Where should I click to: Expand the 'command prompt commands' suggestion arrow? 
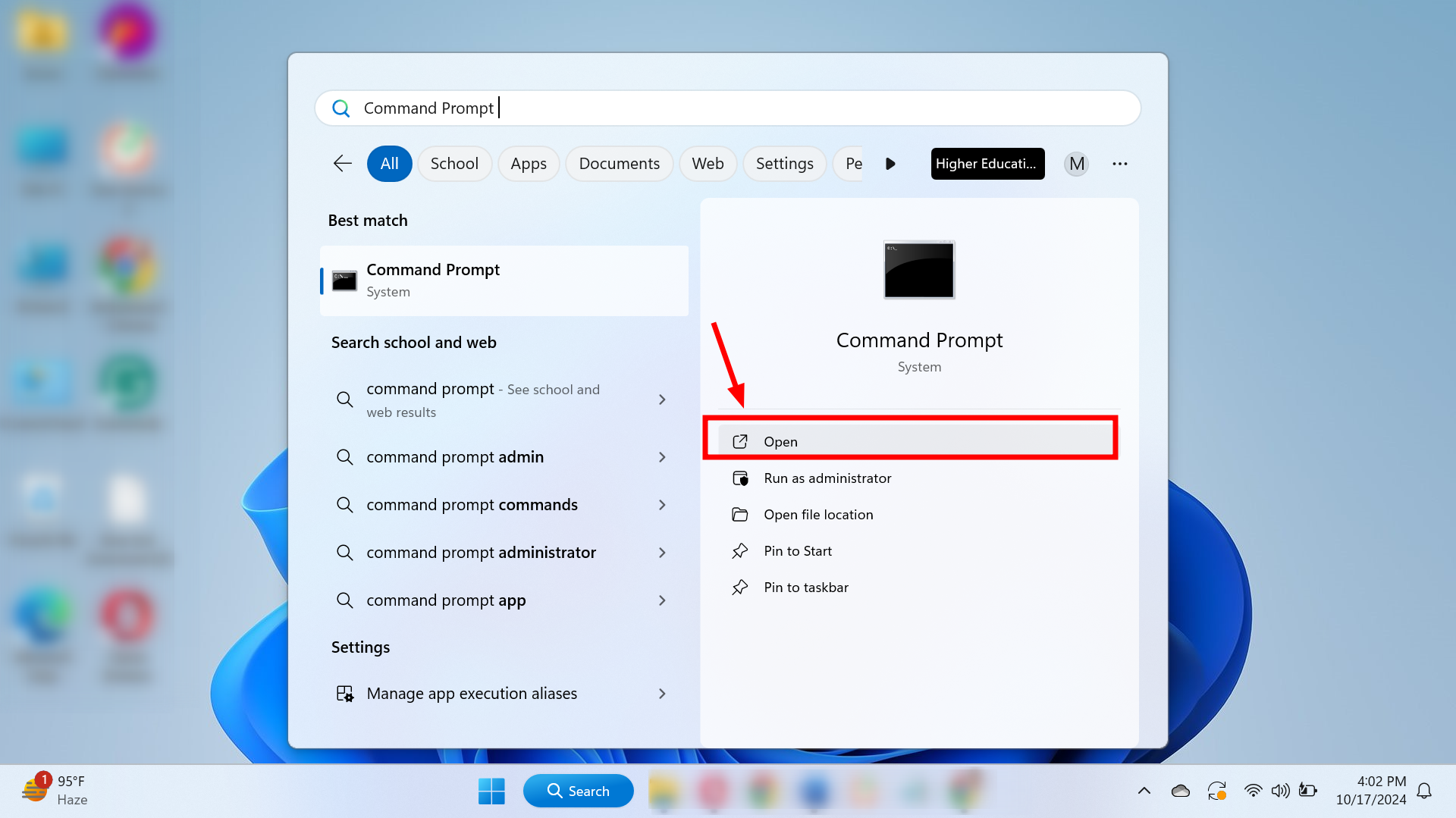click(x=662, y=505)
